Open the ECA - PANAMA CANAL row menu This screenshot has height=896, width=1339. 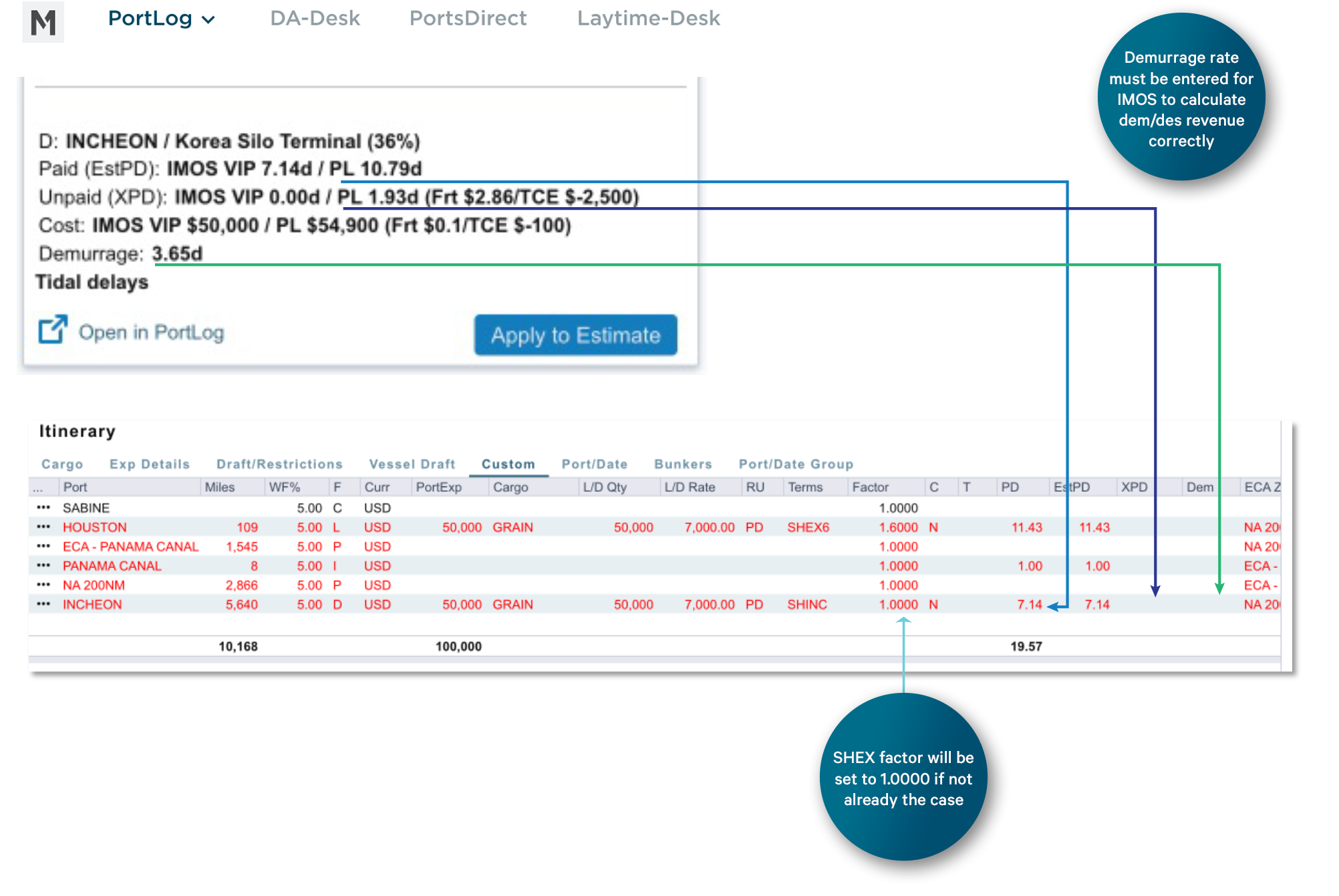(x=43, y=547)
